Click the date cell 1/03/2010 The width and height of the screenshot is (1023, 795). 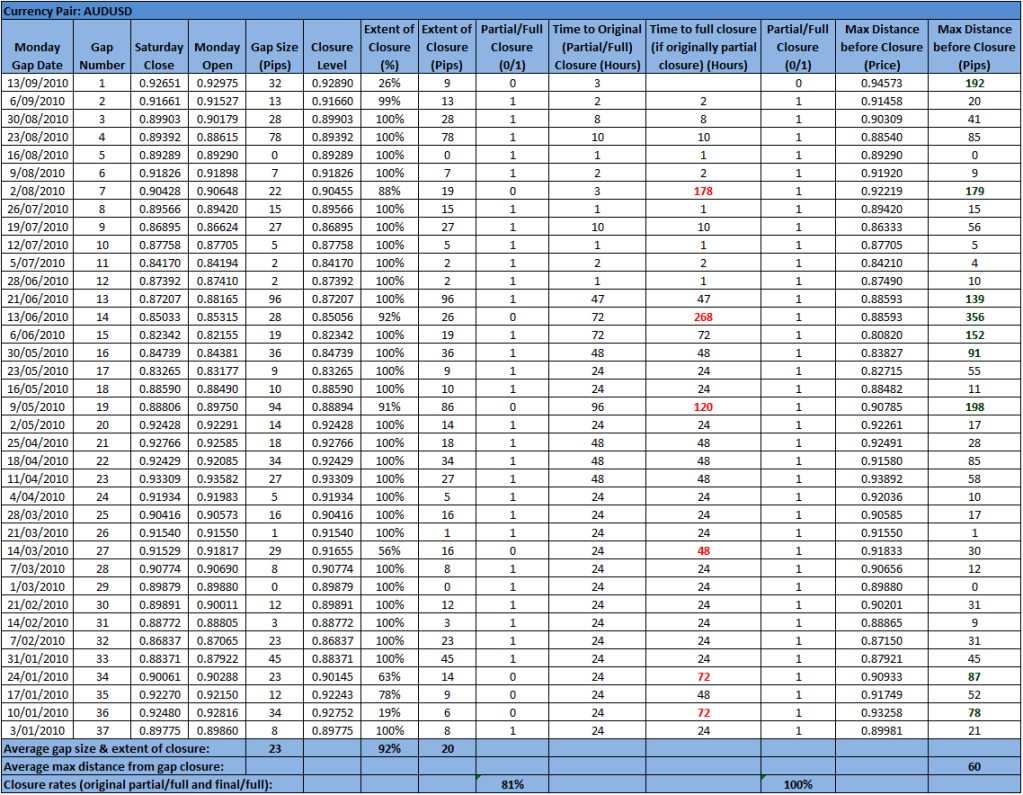37,587
